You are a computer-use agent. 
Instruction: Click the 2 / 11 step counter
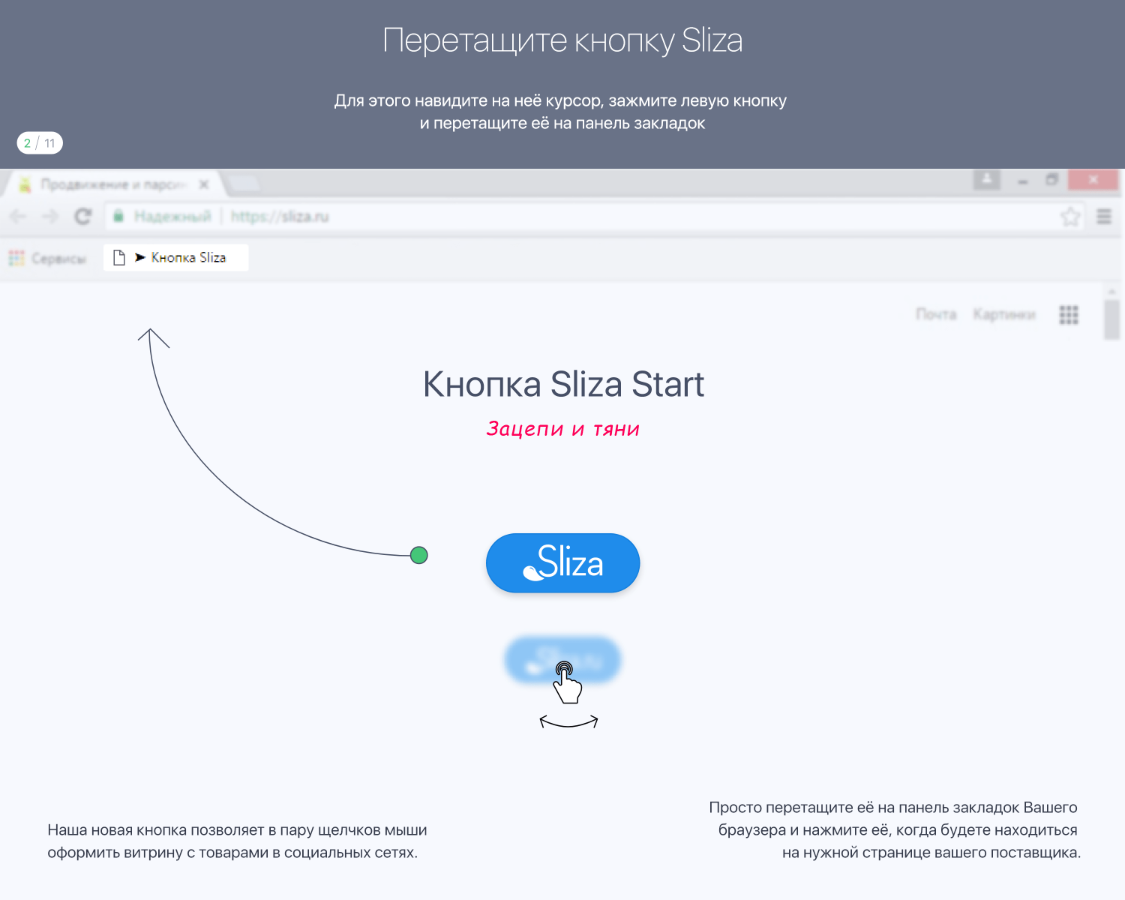click(x=39, y=143)
